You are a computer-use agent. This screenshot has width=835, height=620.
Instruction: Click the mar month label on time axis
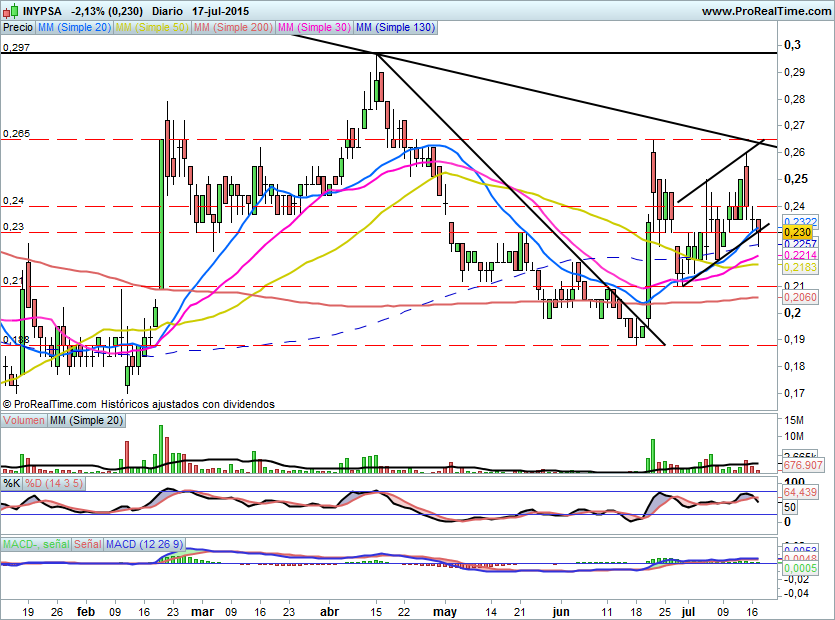tap(202, 612)
